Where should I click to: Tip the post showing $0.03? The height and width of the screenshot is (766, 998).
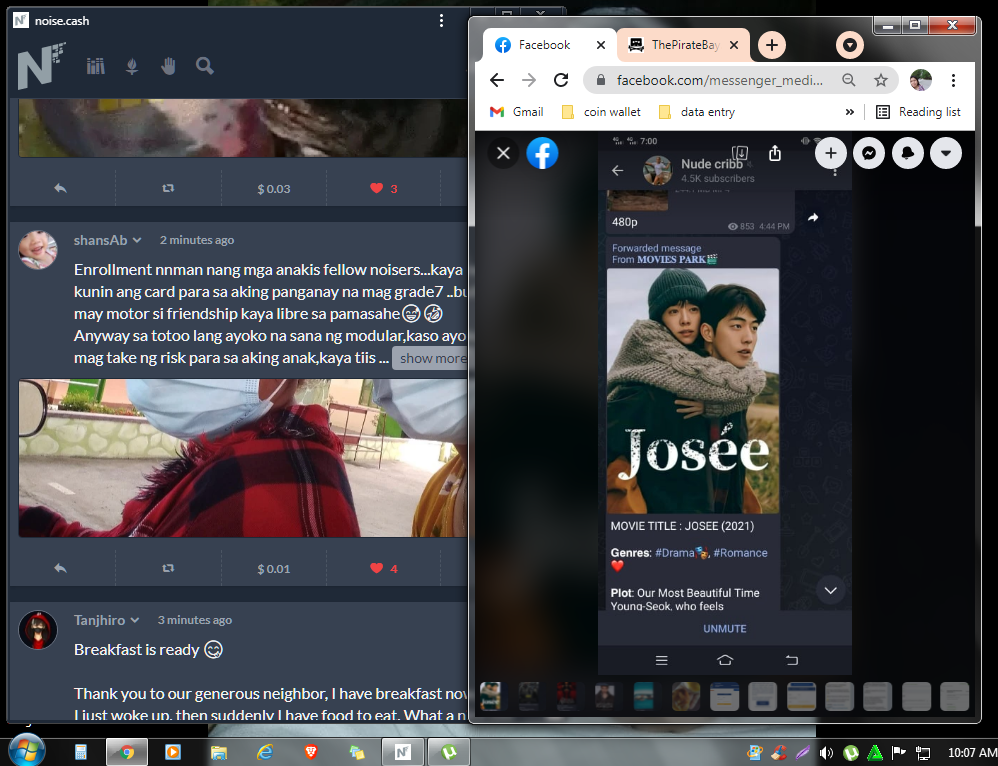coord(274,188)
